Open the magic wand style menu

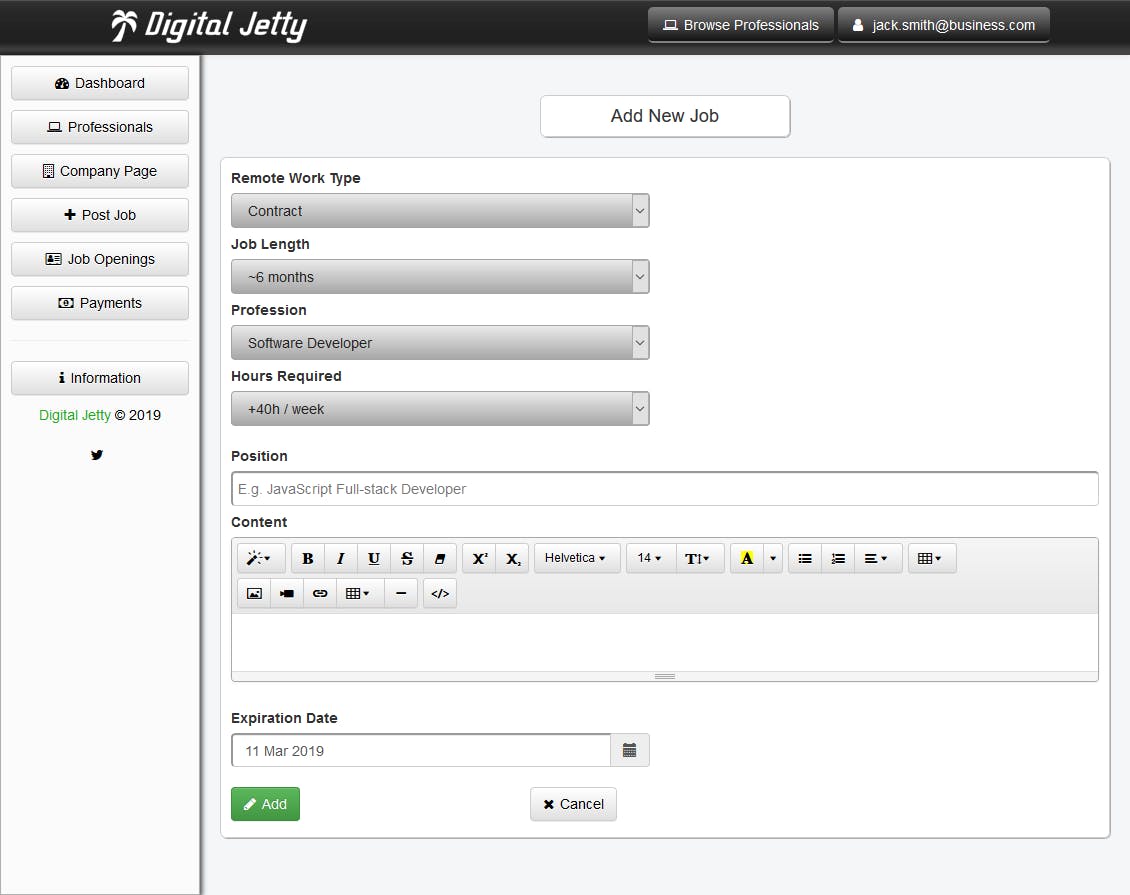tap(259, 558)
